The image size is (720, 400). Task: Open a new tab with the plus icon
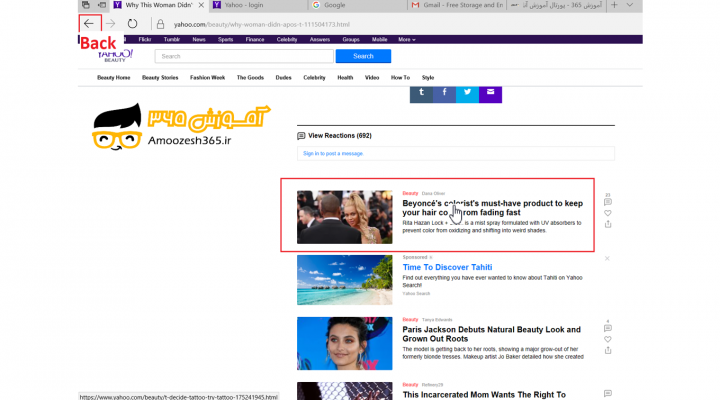click(x=614, y=5)
